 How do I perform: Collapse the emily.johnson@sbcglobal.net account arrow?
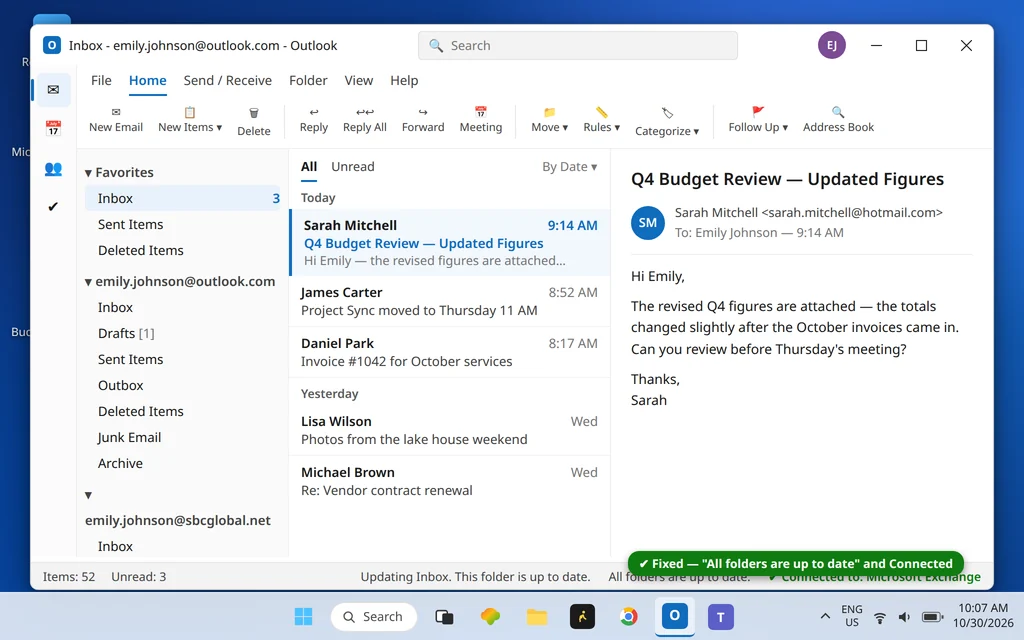click(x=88, y=495)
